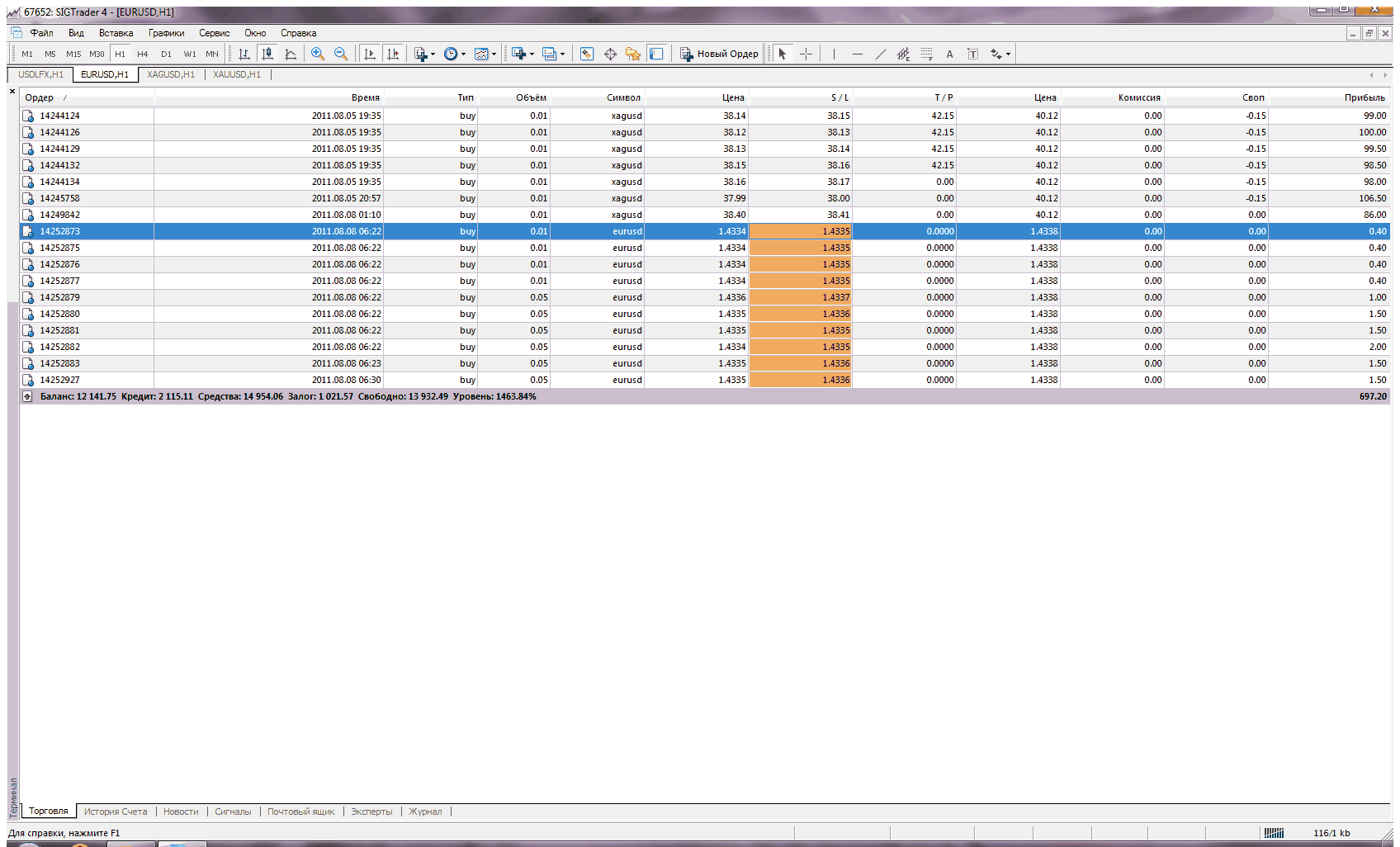
Task: Select order 14244124 row
Action: (705, 116)
